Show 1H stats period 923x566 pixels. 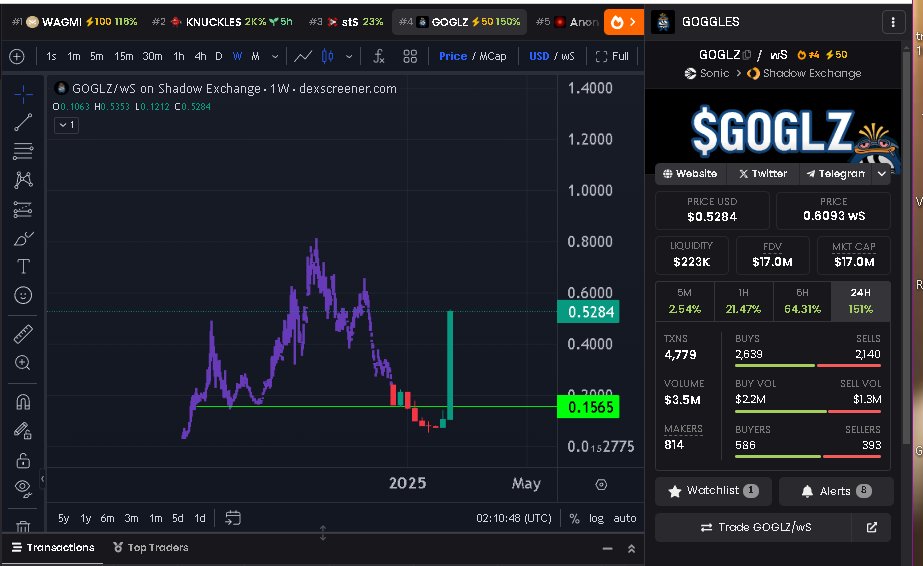click(x=743, y=301)
